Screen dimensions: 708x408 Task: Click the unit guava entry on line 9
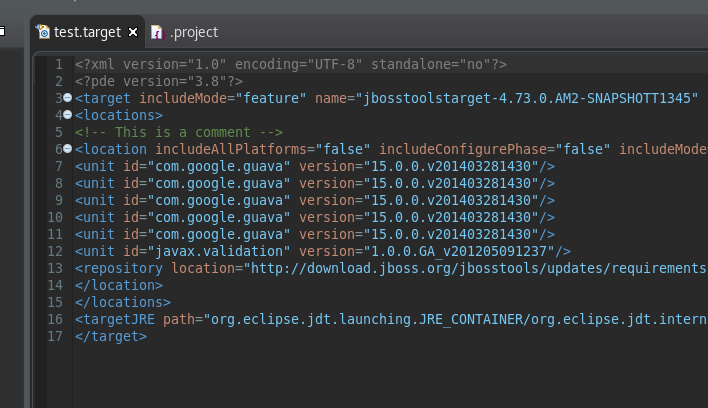(315, 200)
